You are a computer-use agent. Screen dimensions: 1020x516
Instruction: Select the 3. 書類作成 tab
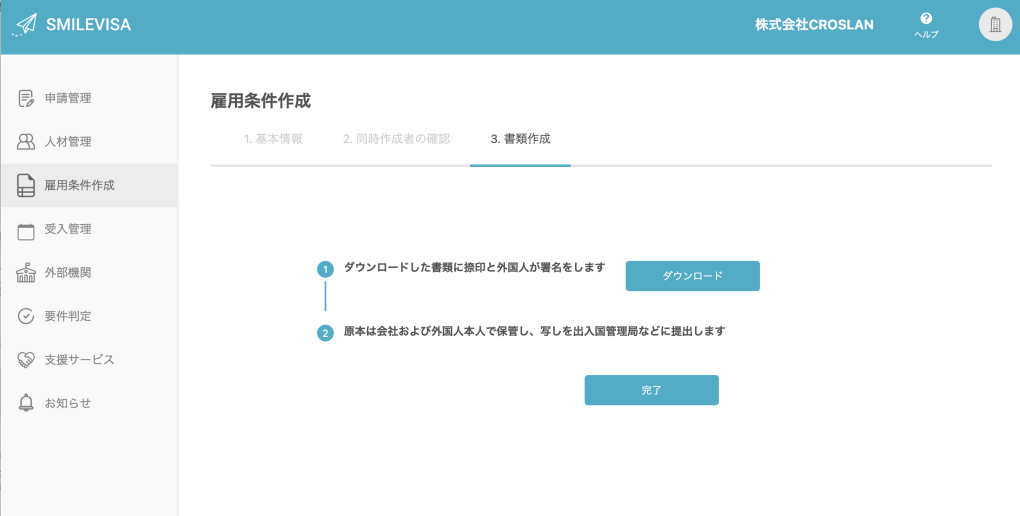click(x=520, y=139)
